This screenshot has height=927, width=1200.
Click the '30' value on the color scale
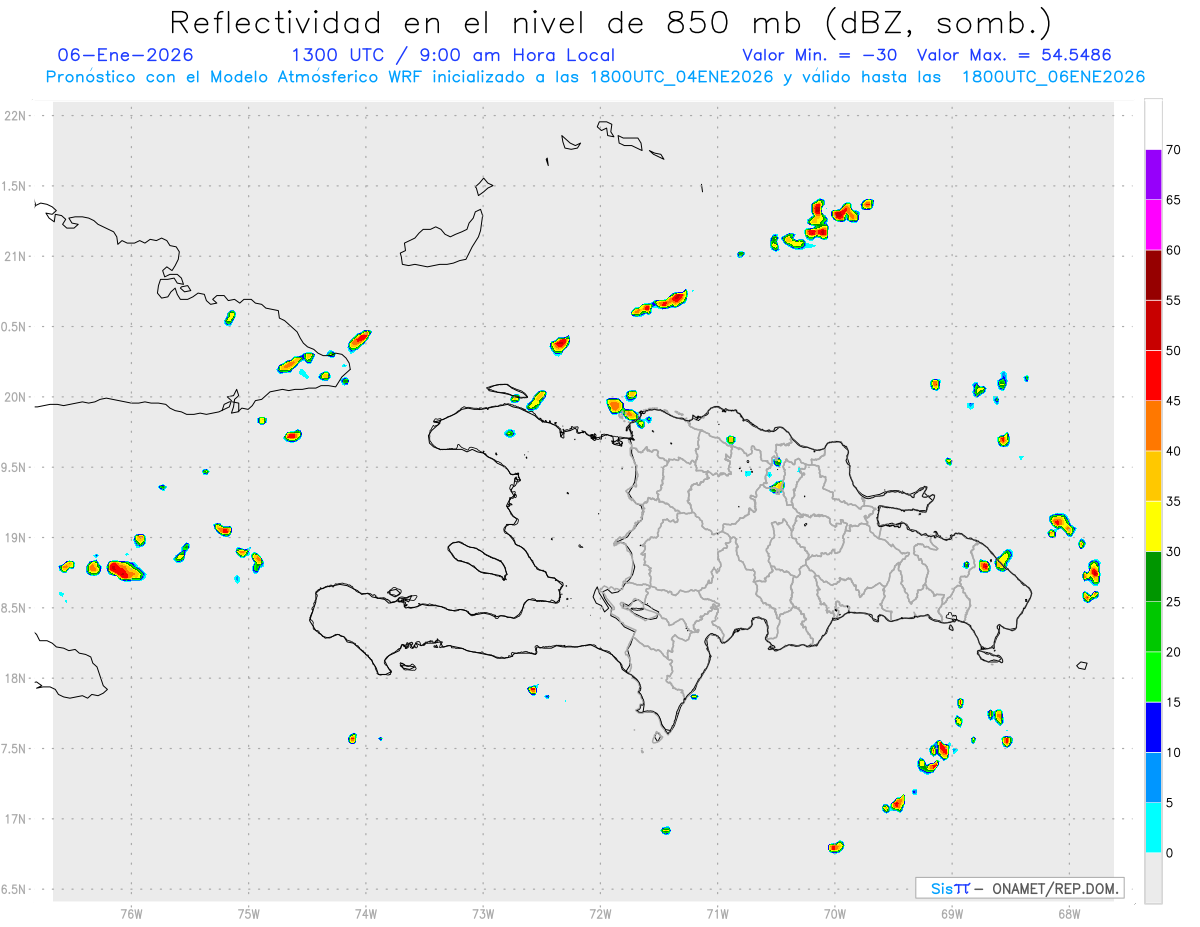click(x=1173, y=551)
